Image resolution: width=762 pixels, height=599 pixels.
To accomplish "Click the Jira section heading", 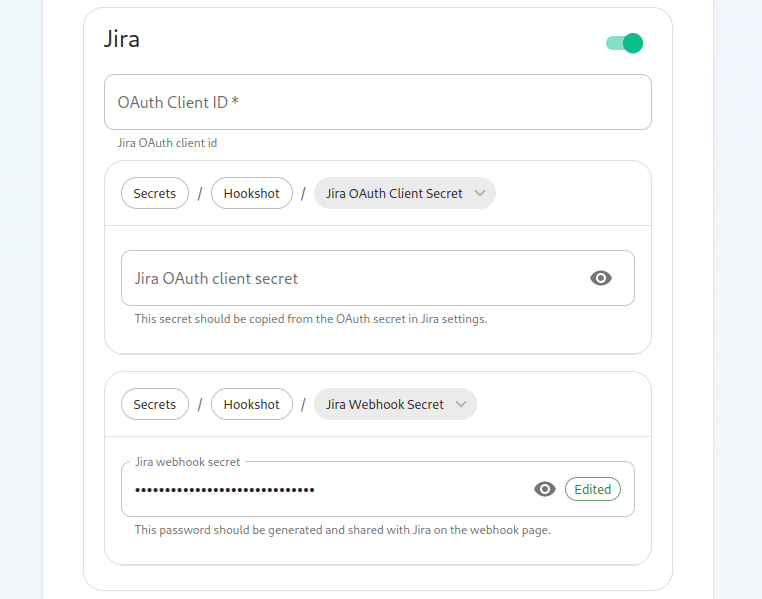I will (121, 39).
